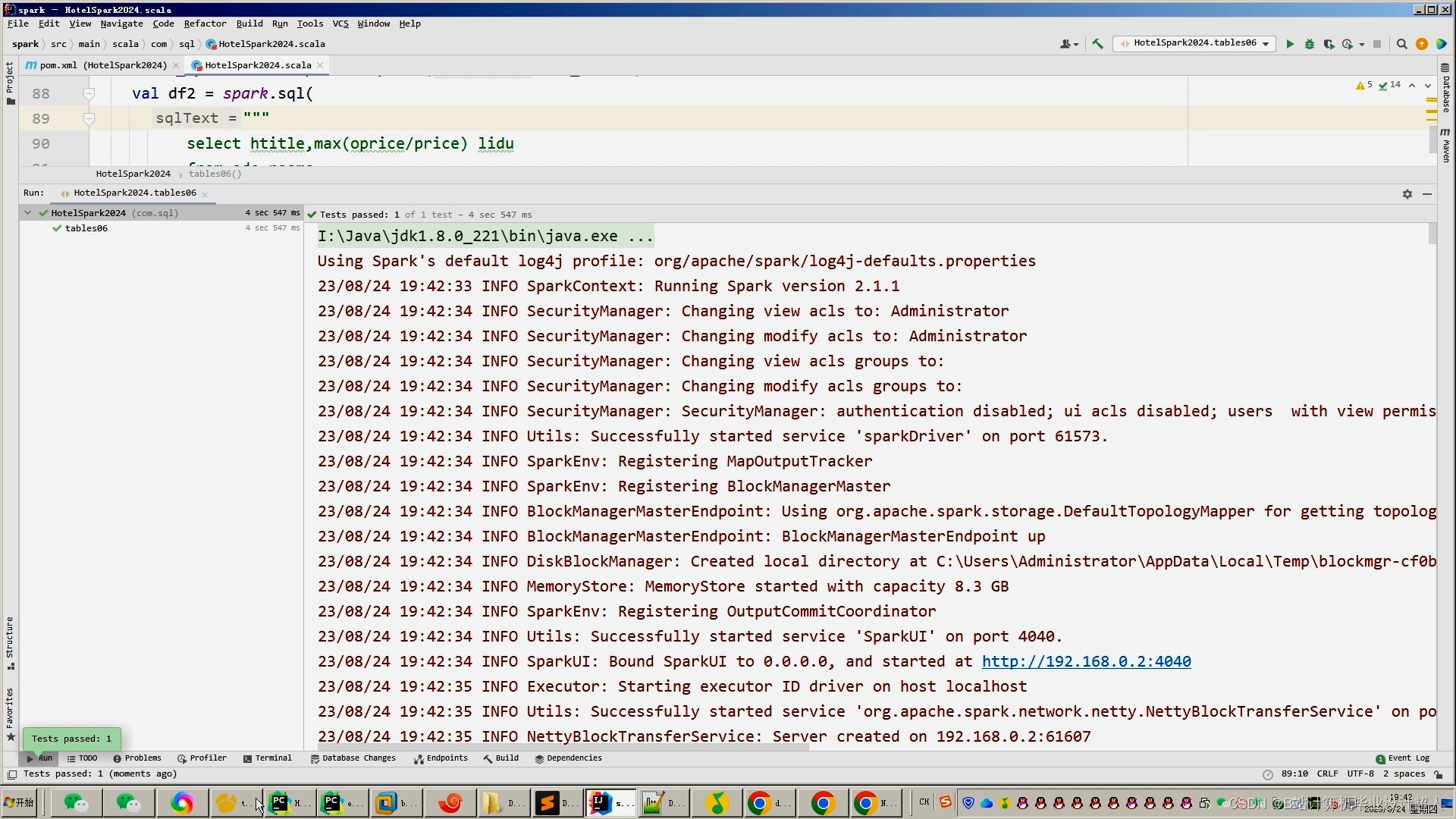1456x819 pixels.
Task: Toggle fold marker on line 88
Action: coord(89,94)
